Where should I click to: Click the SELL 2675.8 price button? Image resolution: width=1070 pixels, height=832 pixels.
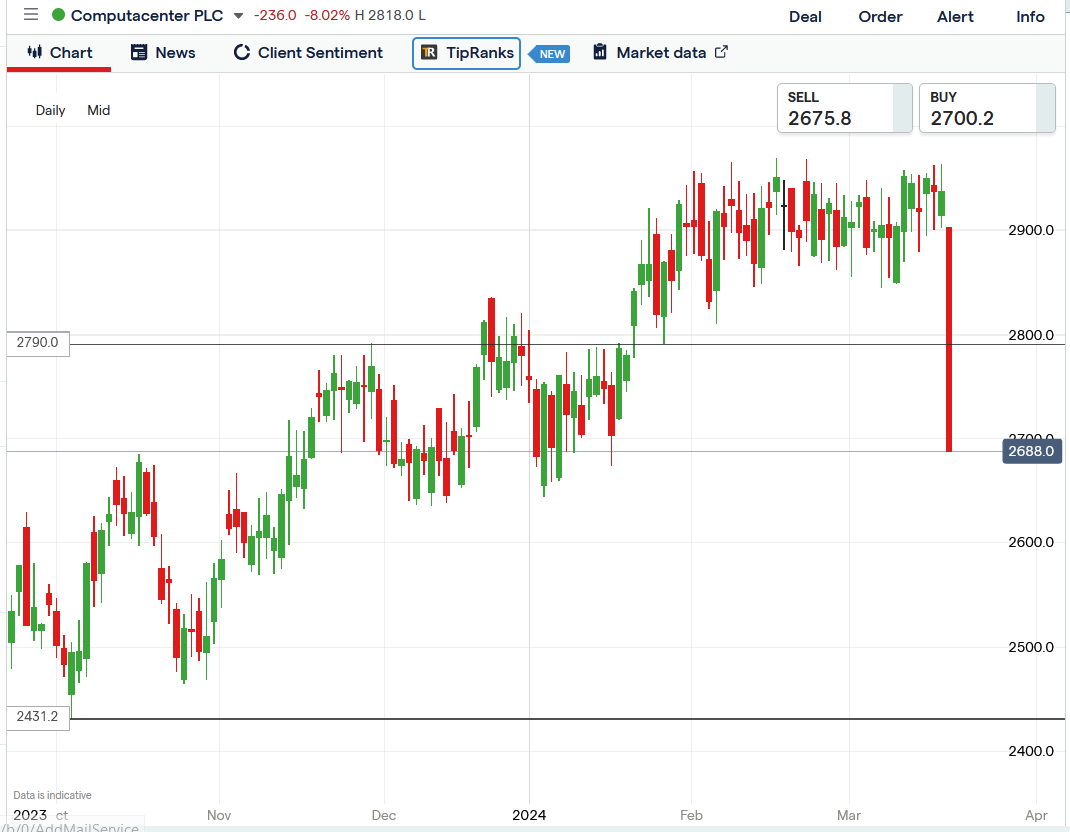845,109
